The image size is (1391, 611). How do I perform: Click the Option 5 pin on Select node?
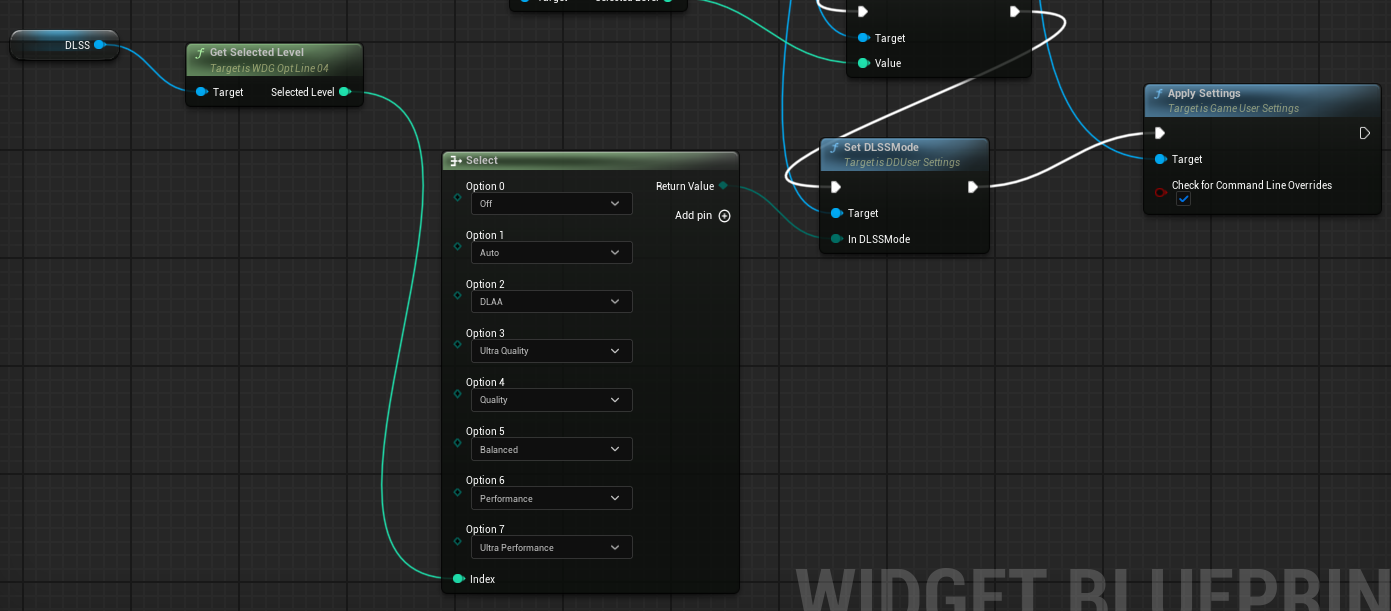457,442
